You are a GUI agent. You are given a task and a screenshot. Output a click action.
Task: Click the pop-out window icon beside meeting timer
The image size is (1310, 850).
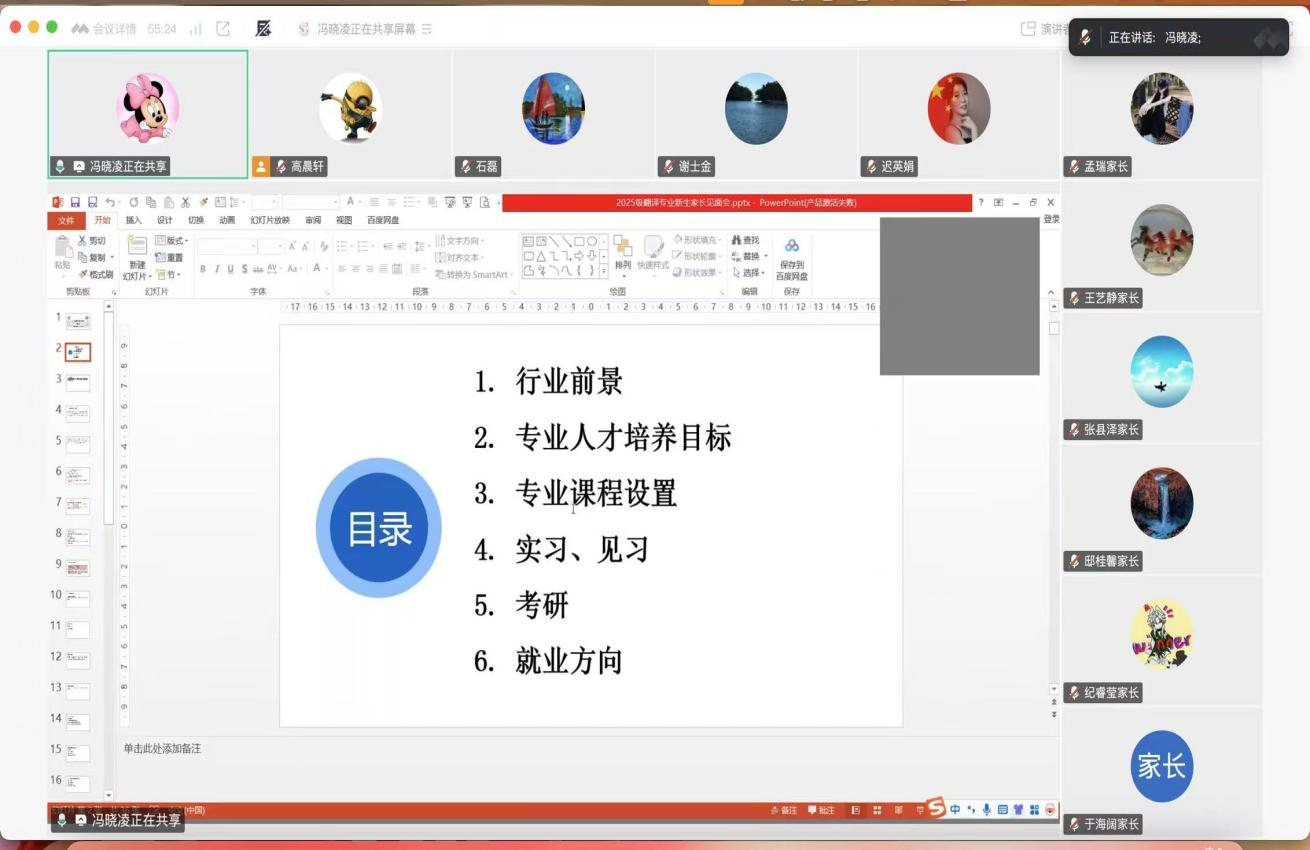223,29
